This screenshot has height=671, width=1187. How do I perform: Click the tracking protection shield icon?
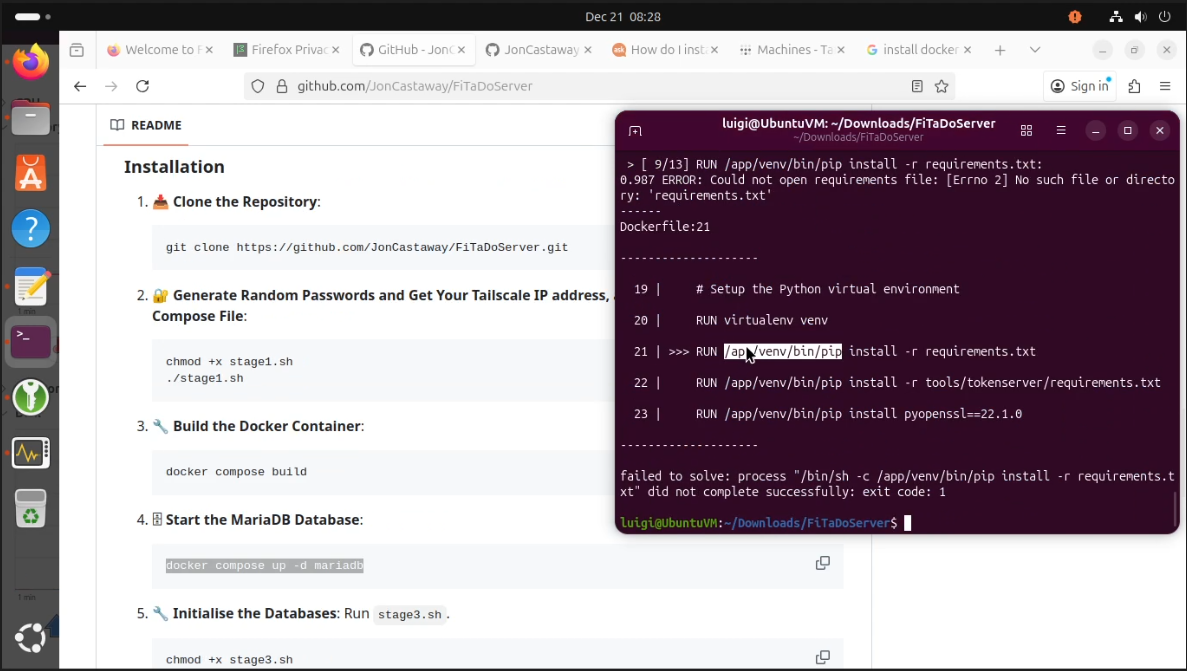(258, 86)
